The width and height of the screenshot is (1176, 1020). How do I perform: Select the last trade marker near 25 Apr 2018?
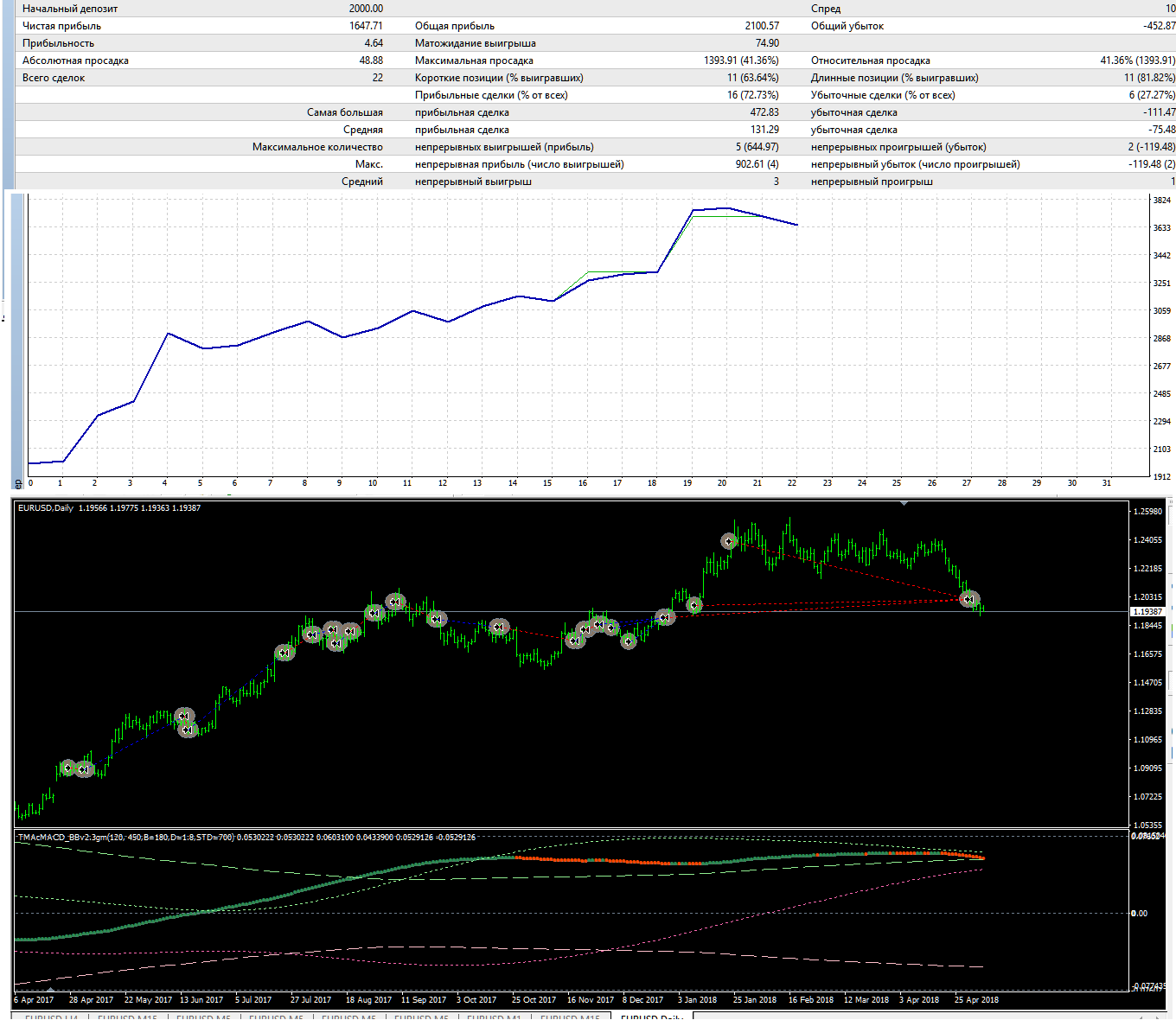point(969,599)
